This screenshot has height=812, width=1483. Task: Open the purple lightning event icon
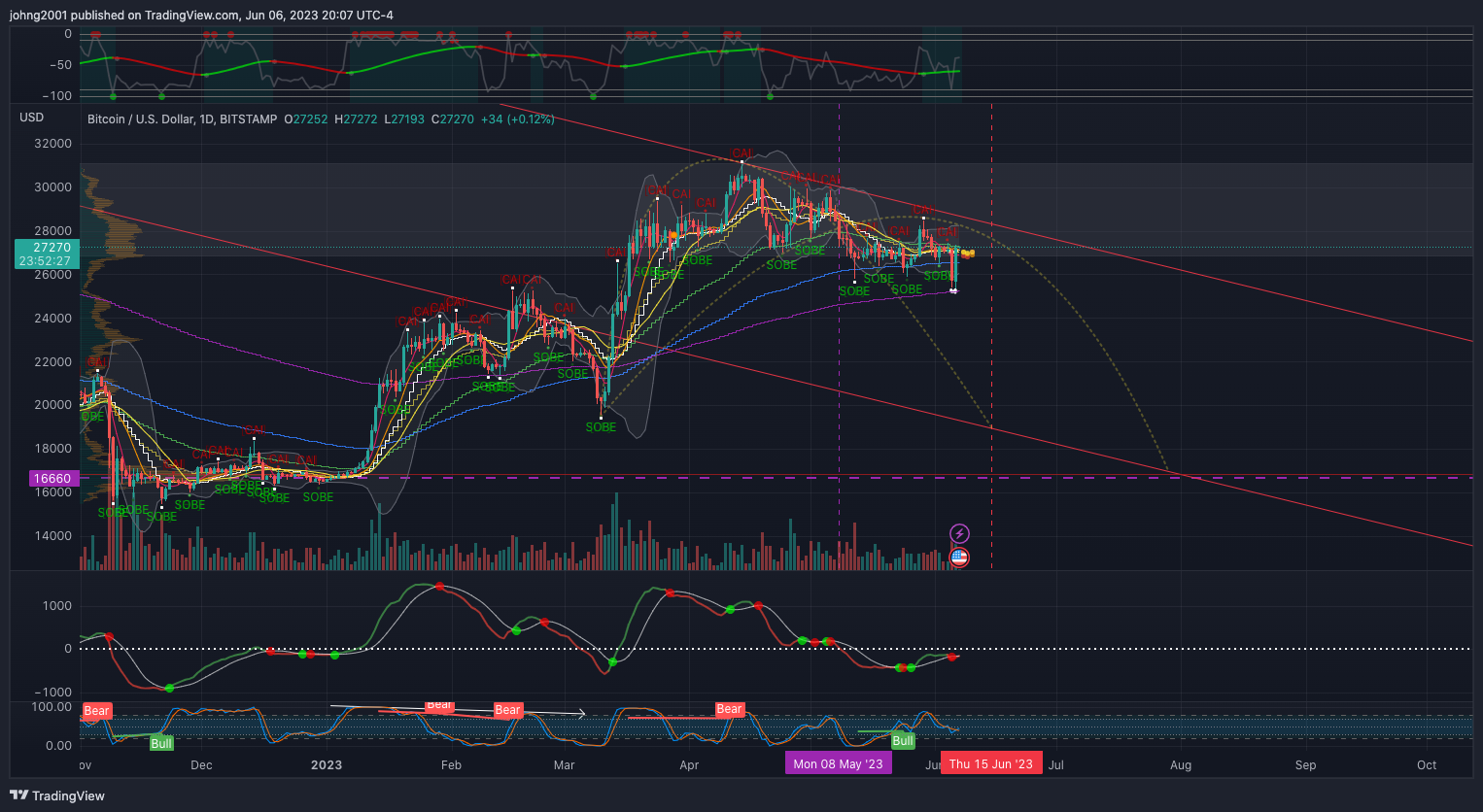tap(959, 533)
